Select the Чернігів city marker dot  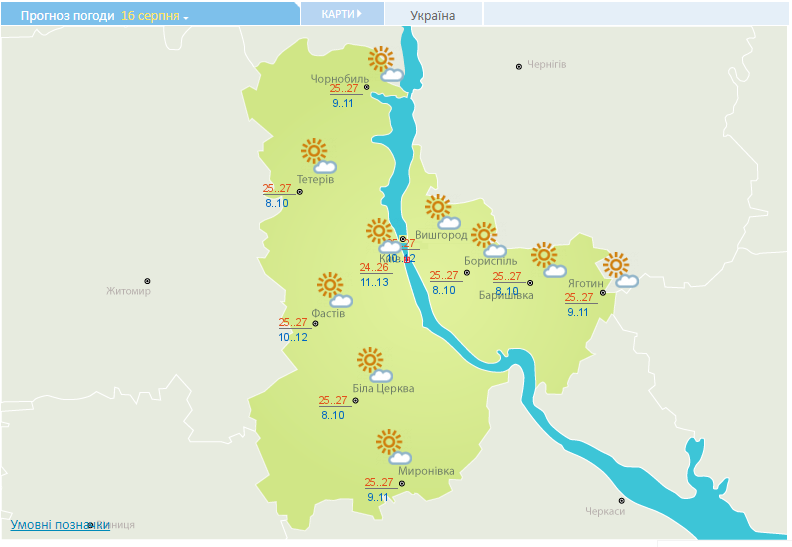click(519, 67)
